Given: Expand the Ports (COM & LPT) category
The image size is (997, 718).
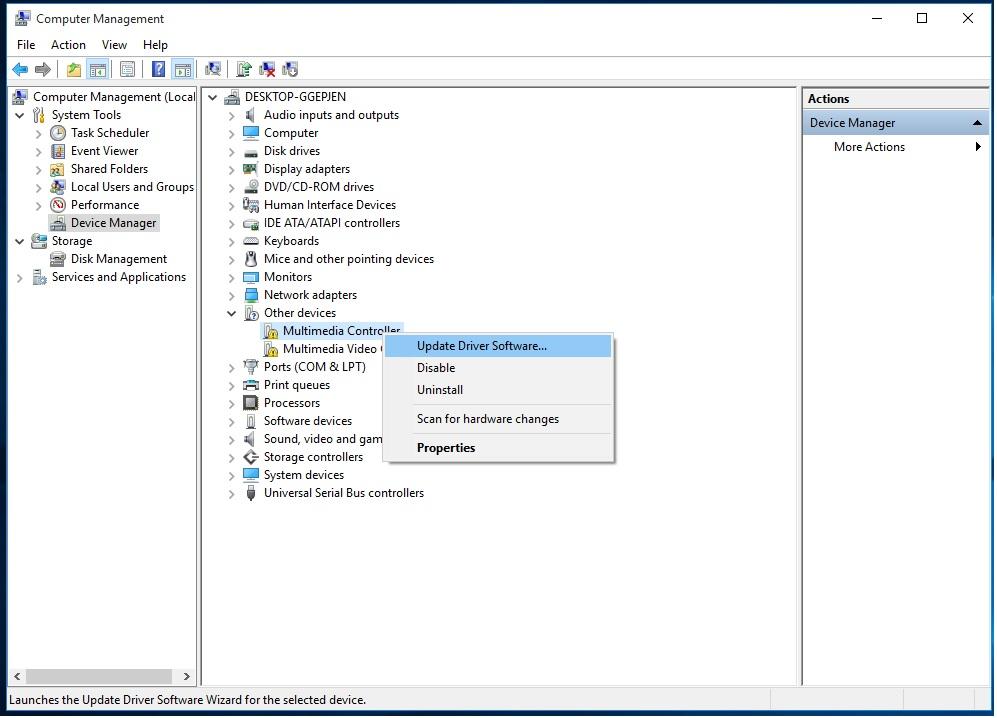Looking at the screenshot, I should click(x=231, y=368).
